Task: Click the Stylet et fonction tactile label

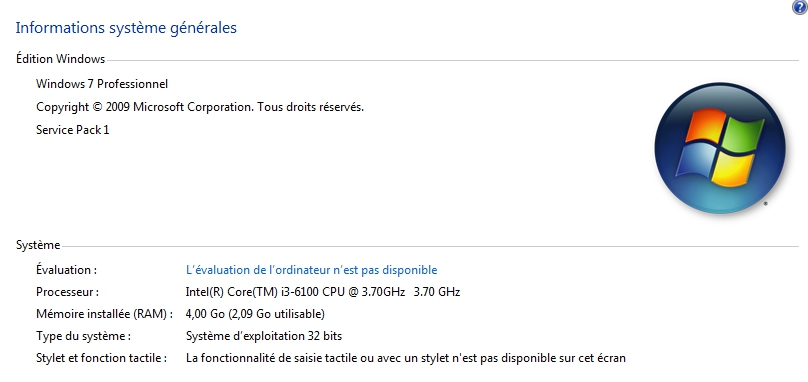Action: (x=102, y=358)
